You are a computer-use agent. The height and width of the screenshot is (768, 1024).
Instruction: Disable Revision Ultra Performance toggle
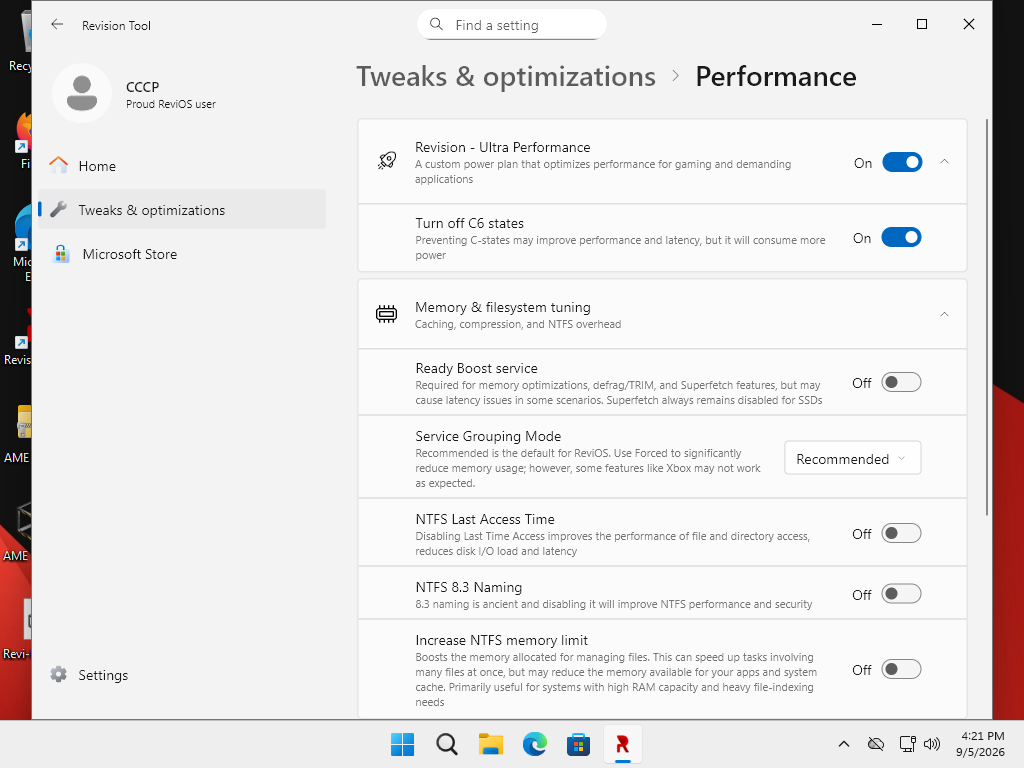[902, 163]
